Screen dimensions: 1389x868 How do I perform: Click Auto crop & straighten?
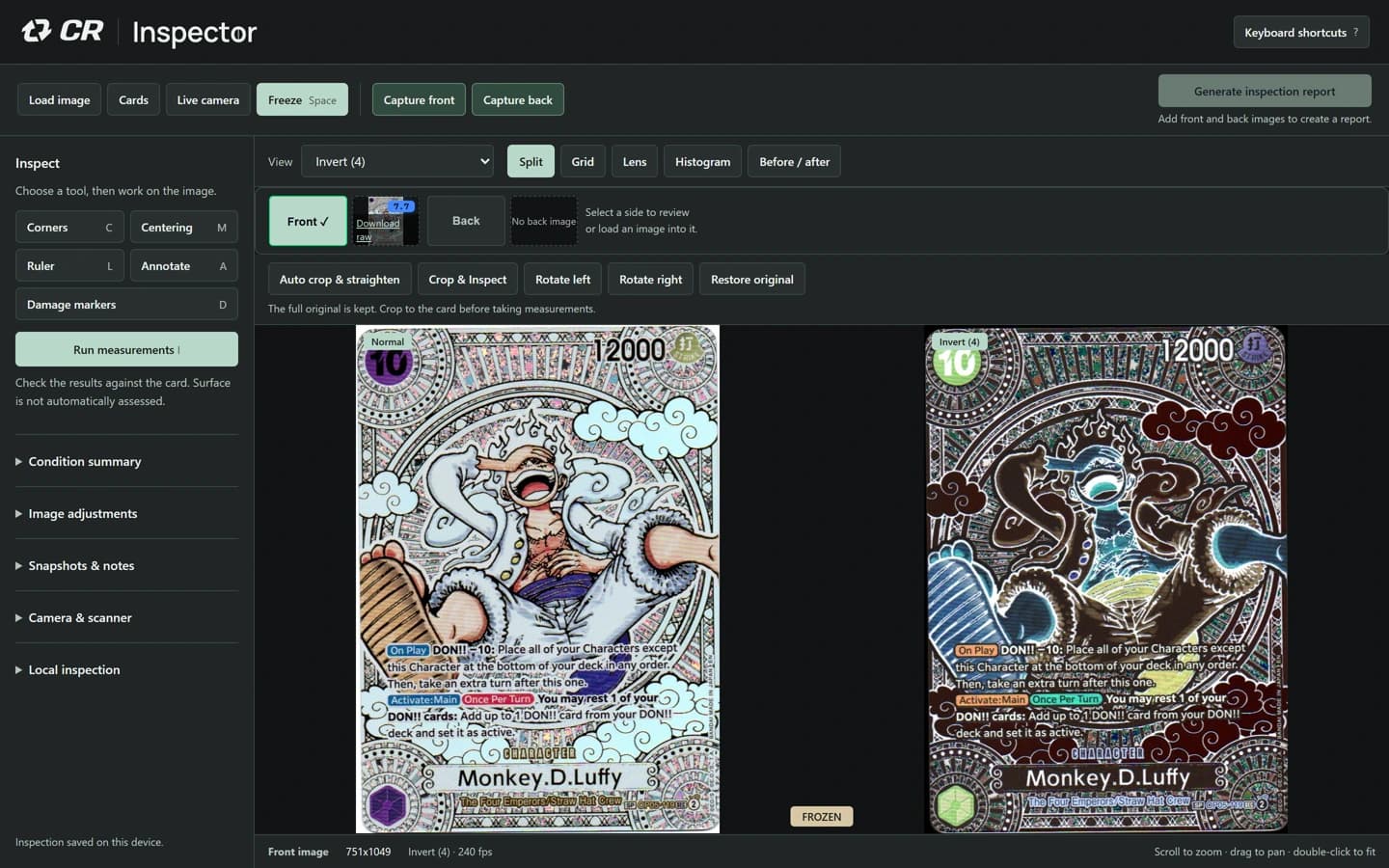click(340, 279)
